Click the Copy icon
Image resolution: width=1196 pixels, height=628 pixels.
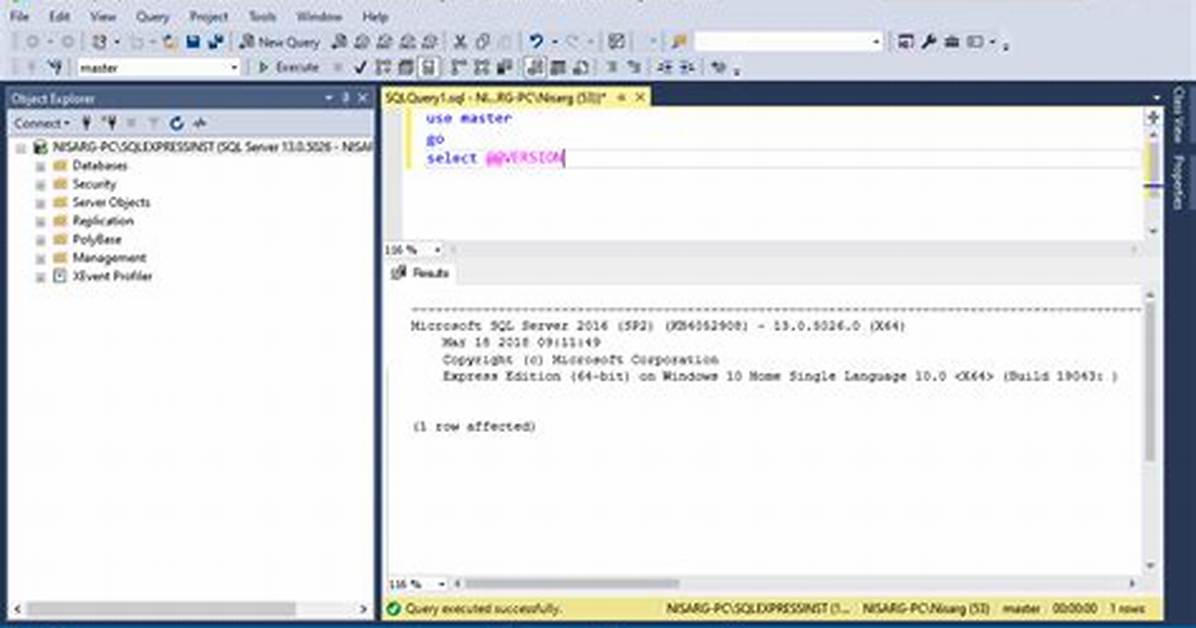pyautogui.click(x=483, y=42)
